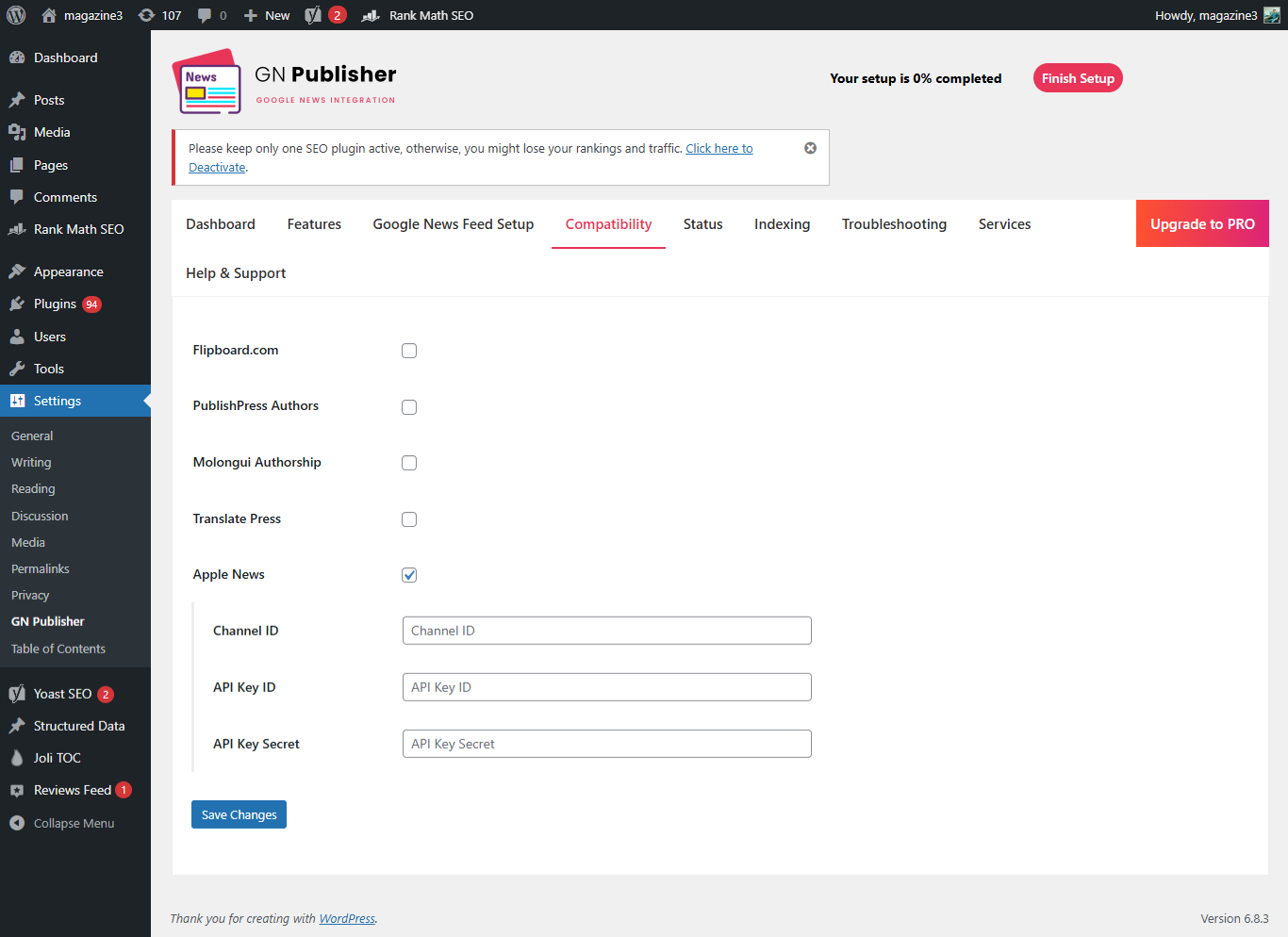Click the Finish Setup button
Viewport: 1288px width, 937px height.
tap(1078, 78)
